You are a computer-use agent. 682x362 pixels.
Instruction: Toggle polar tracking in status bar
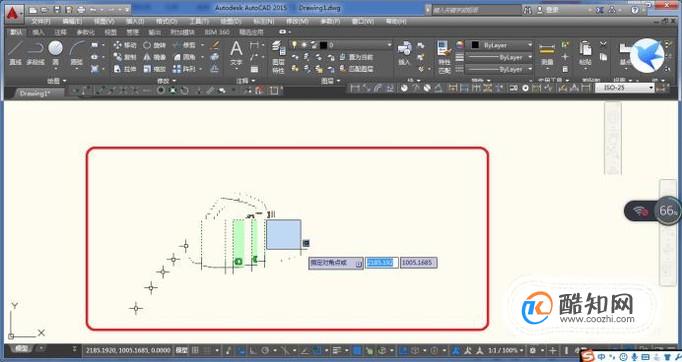pos(264,350)
